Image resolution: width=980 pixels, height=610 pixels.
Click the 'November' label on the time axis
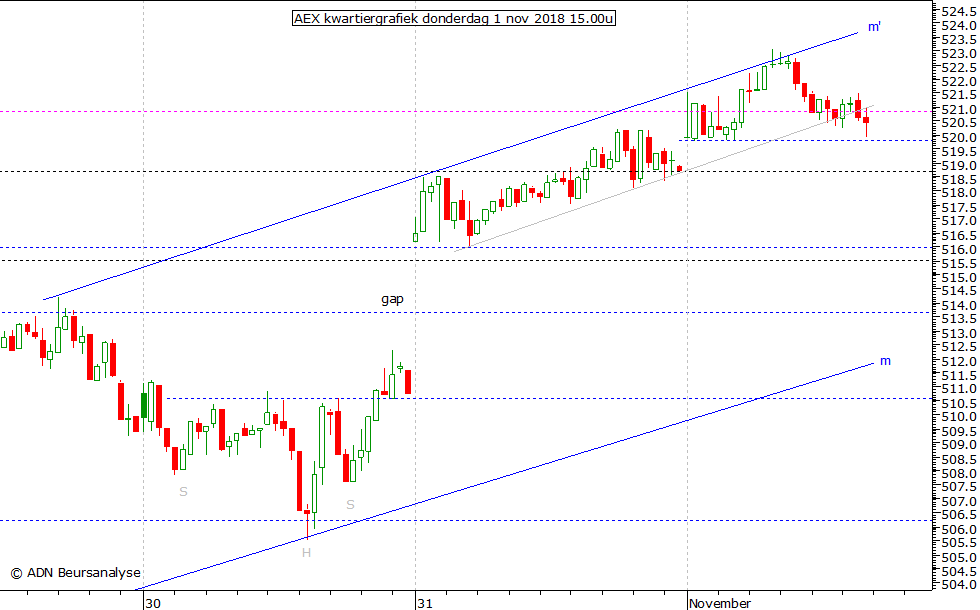pos(719,603)
